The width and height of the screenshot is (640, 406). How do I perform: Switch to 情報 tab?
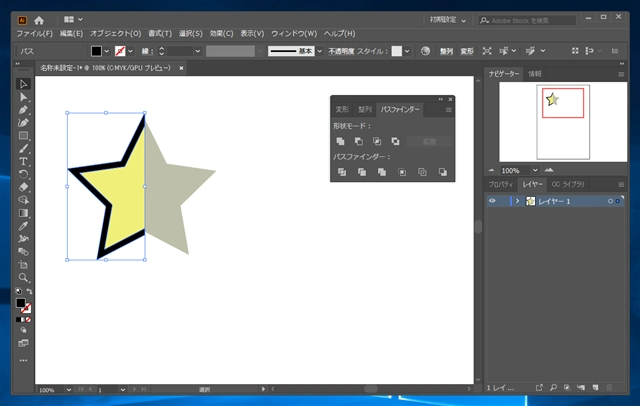tap(535, 74)
